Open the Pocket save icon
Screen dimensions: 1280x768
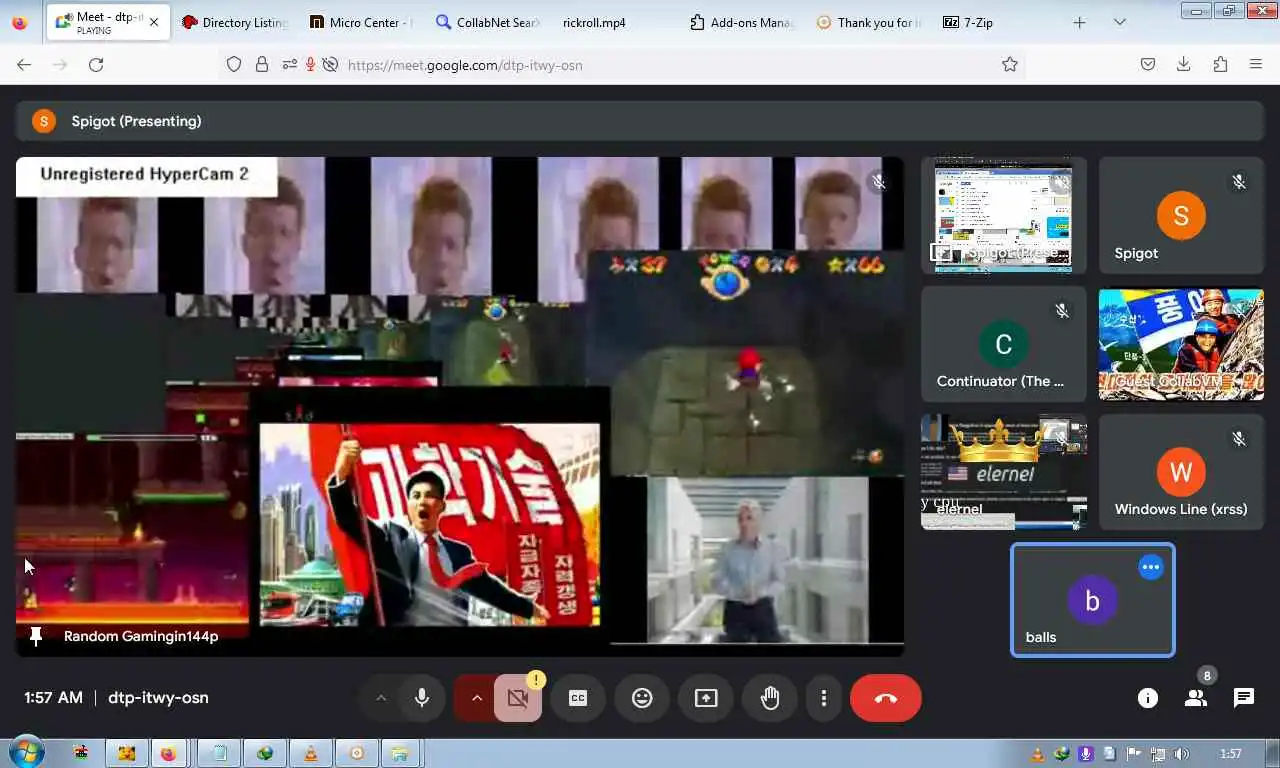[x=1148, y=64]
